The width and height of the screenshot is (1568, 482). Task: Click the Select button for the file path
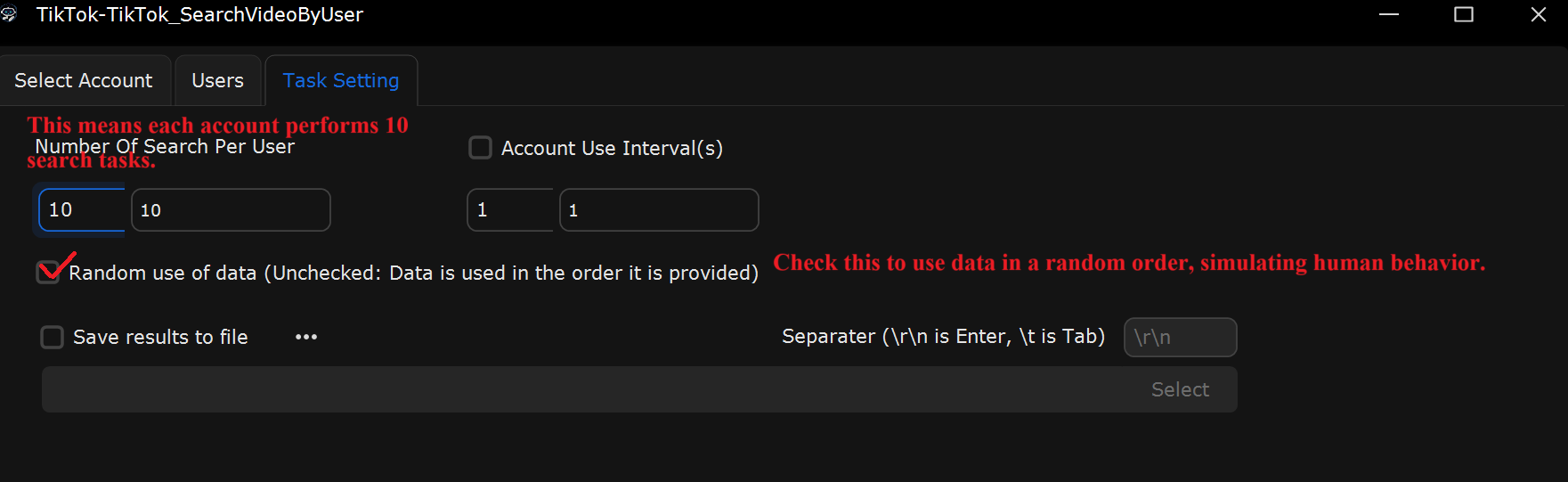(1180, 389)
